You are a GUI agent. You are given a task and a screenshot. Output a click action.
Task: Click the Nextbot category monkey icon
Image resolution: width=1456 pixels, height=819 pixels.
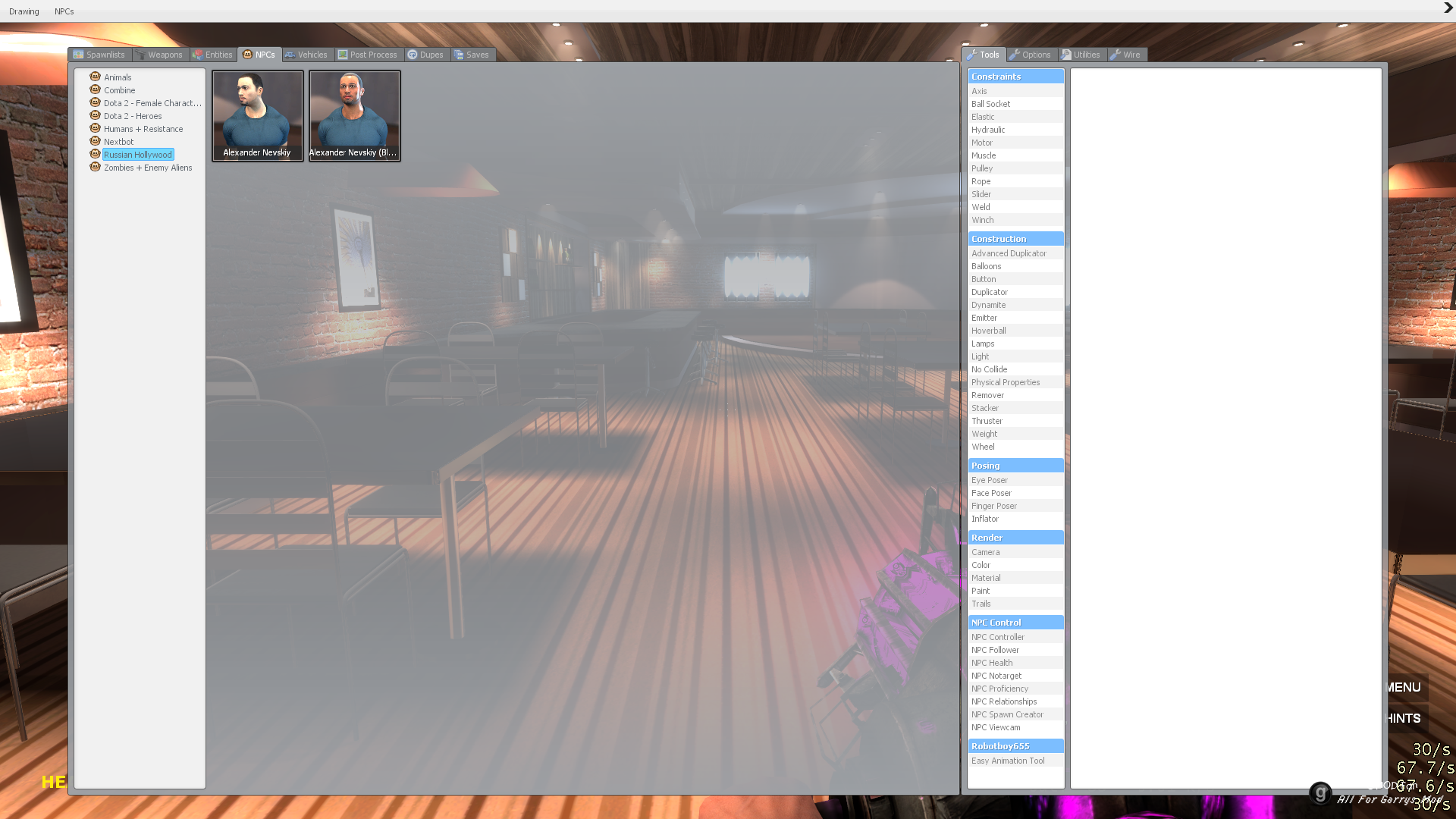(95, 141)
